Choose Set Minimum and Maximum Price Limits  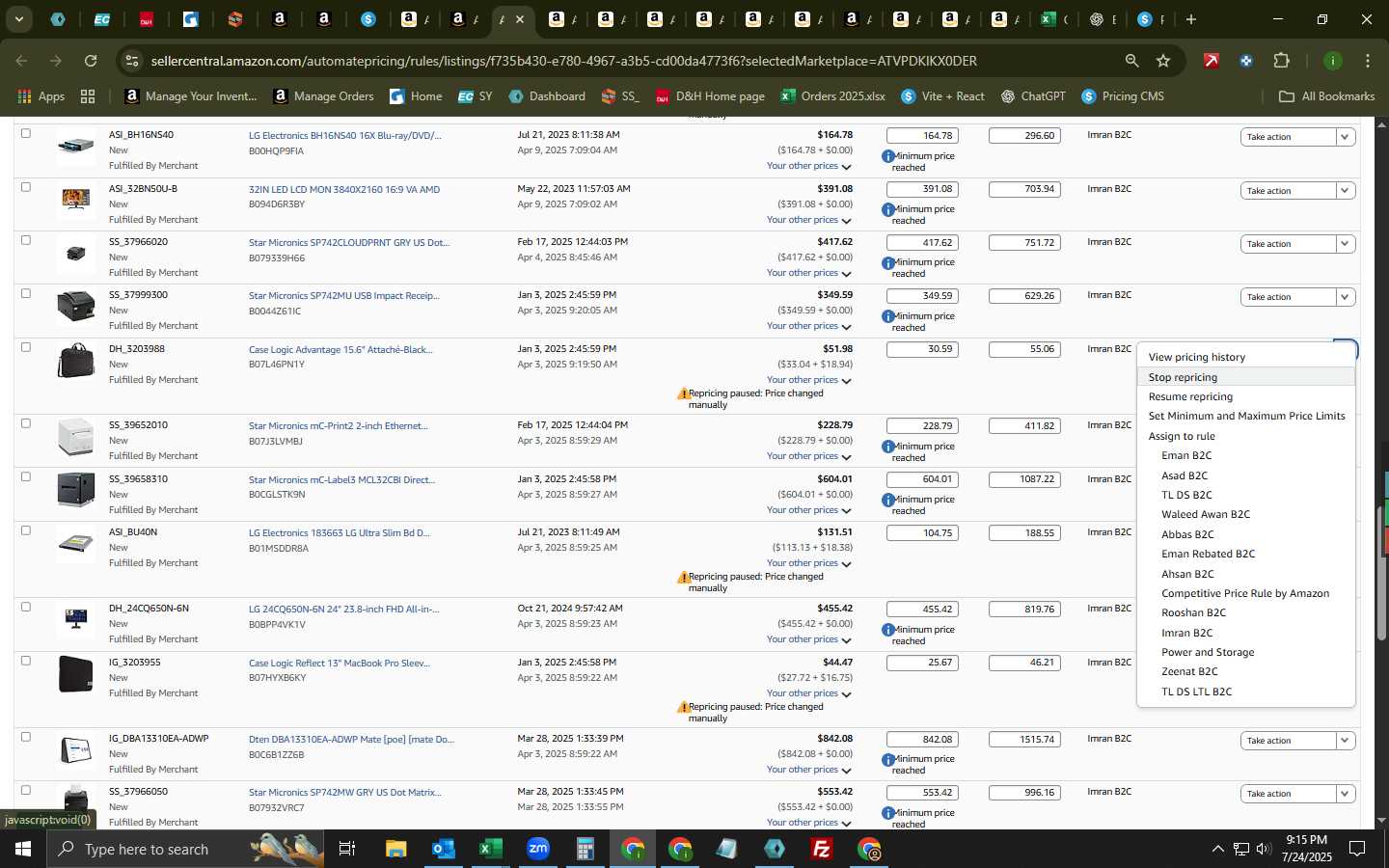pyautogui.click(x=1246, y=416)
